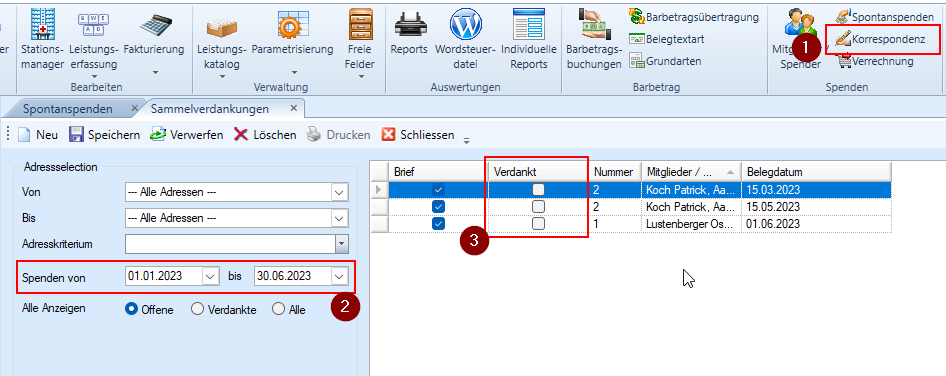Sort by Verdankt column header
Screen dimensions: 946x376
538,171
